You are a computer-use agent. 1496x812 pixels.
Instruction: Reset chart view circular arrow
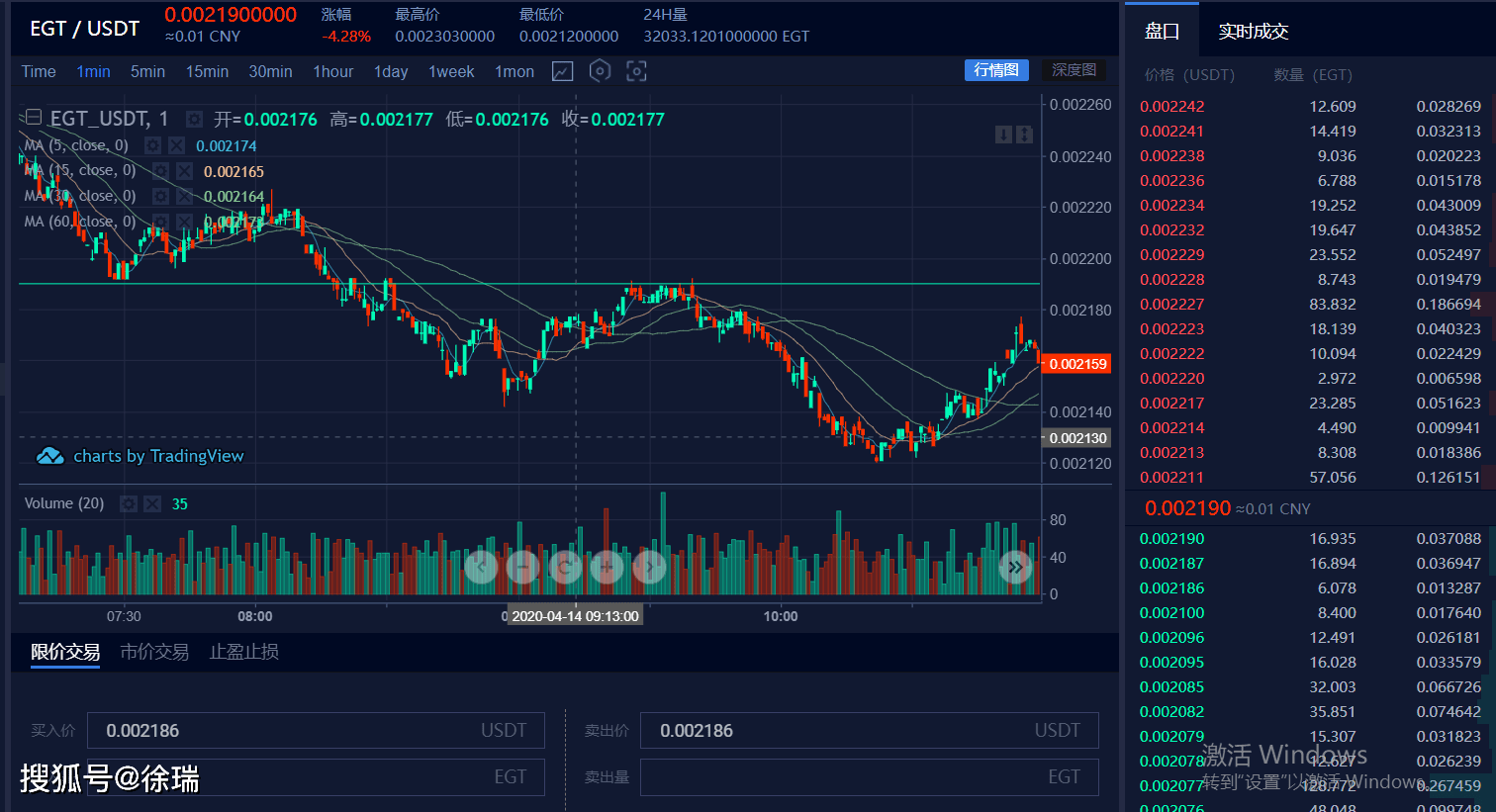(565, 567)
